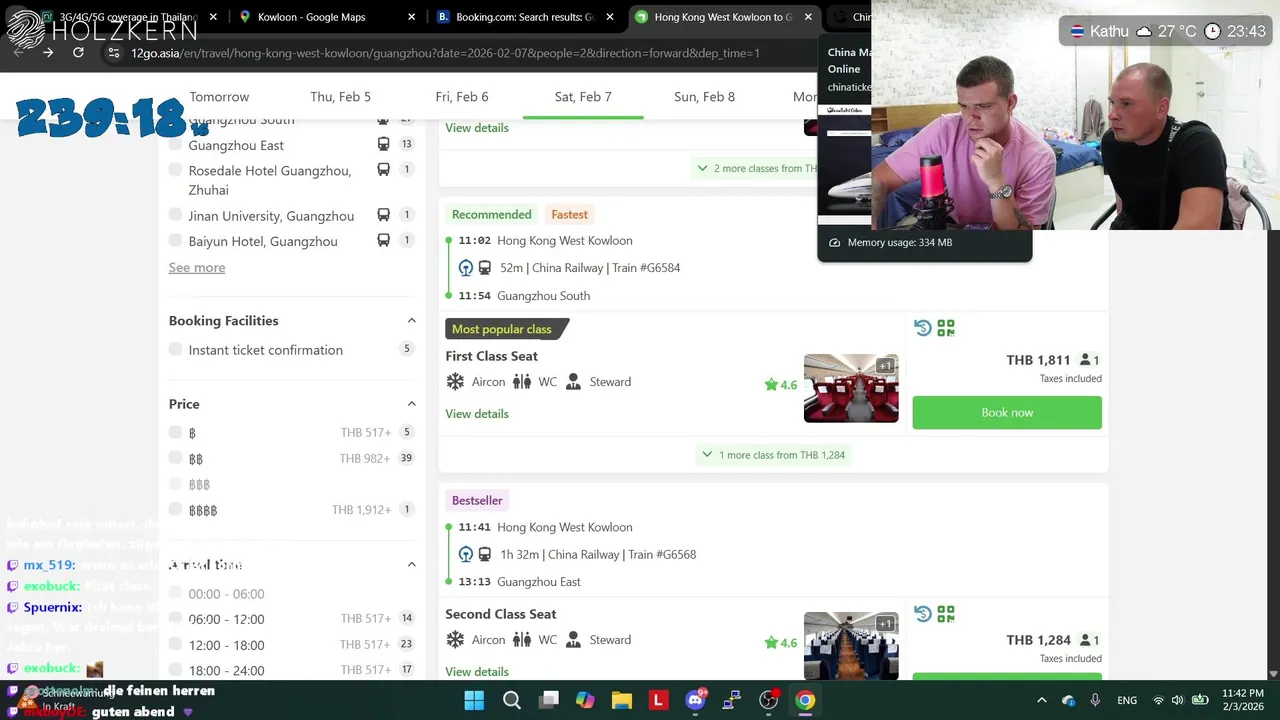
Task: Show hidden system tray icons
Action: pyautogui.click(x=1041, y=700)
